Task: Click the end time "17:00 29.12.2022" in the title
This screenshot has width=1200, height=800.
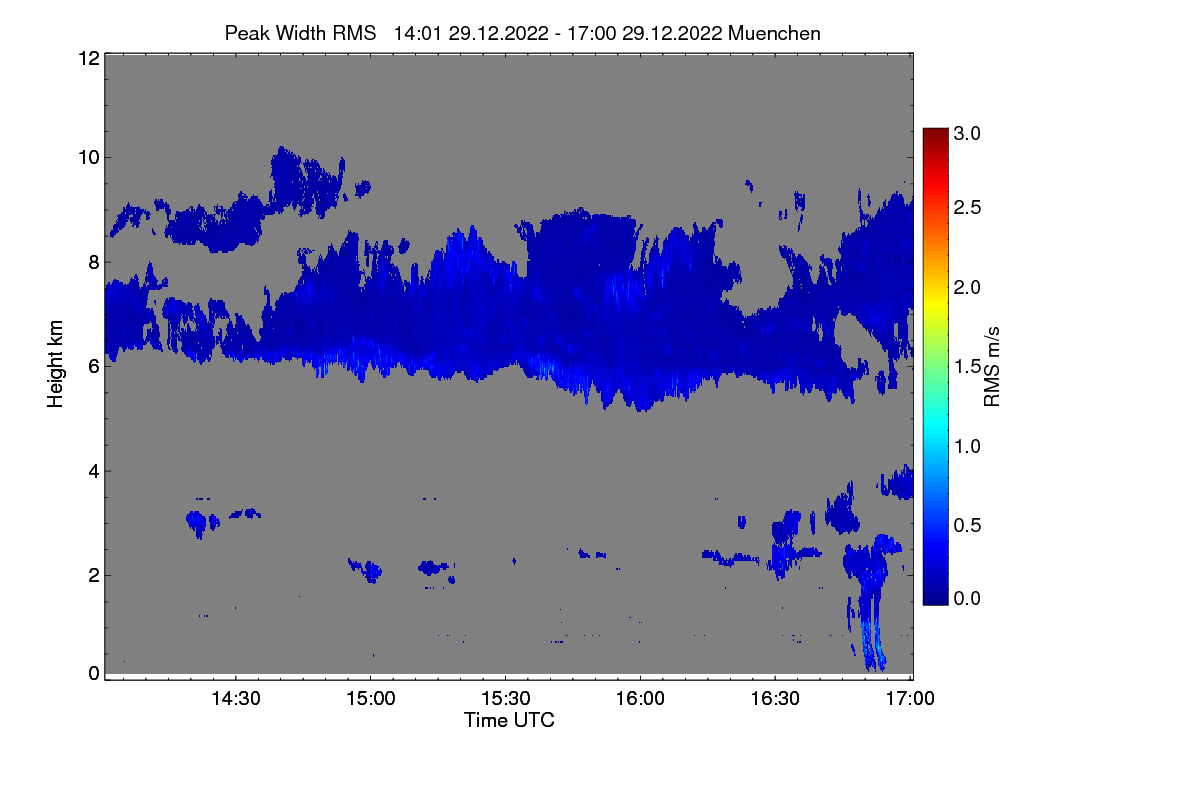Action: (x=647, y=33)
